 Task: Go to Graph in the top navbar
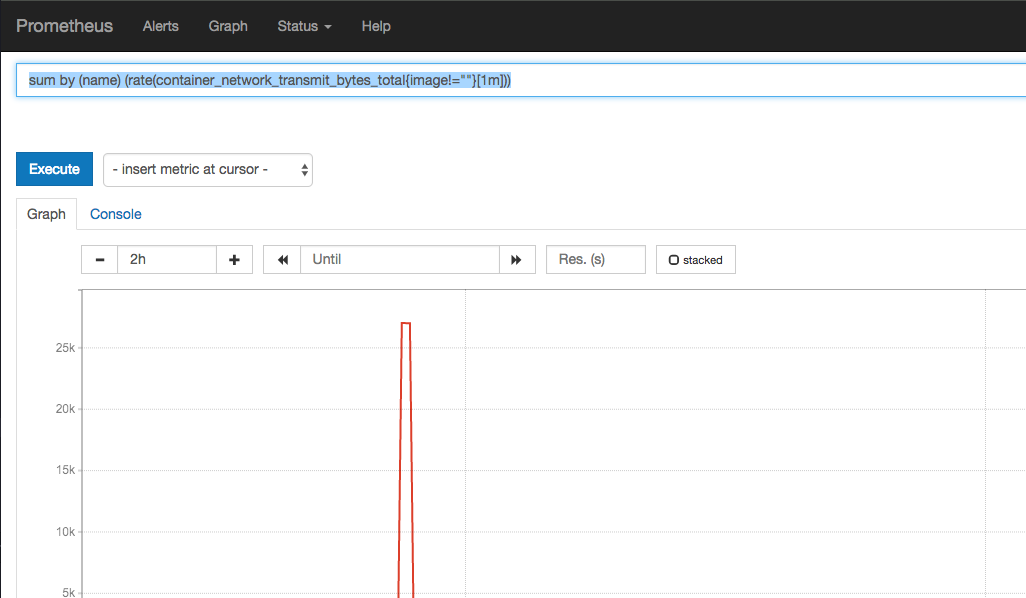coord(228,26)
